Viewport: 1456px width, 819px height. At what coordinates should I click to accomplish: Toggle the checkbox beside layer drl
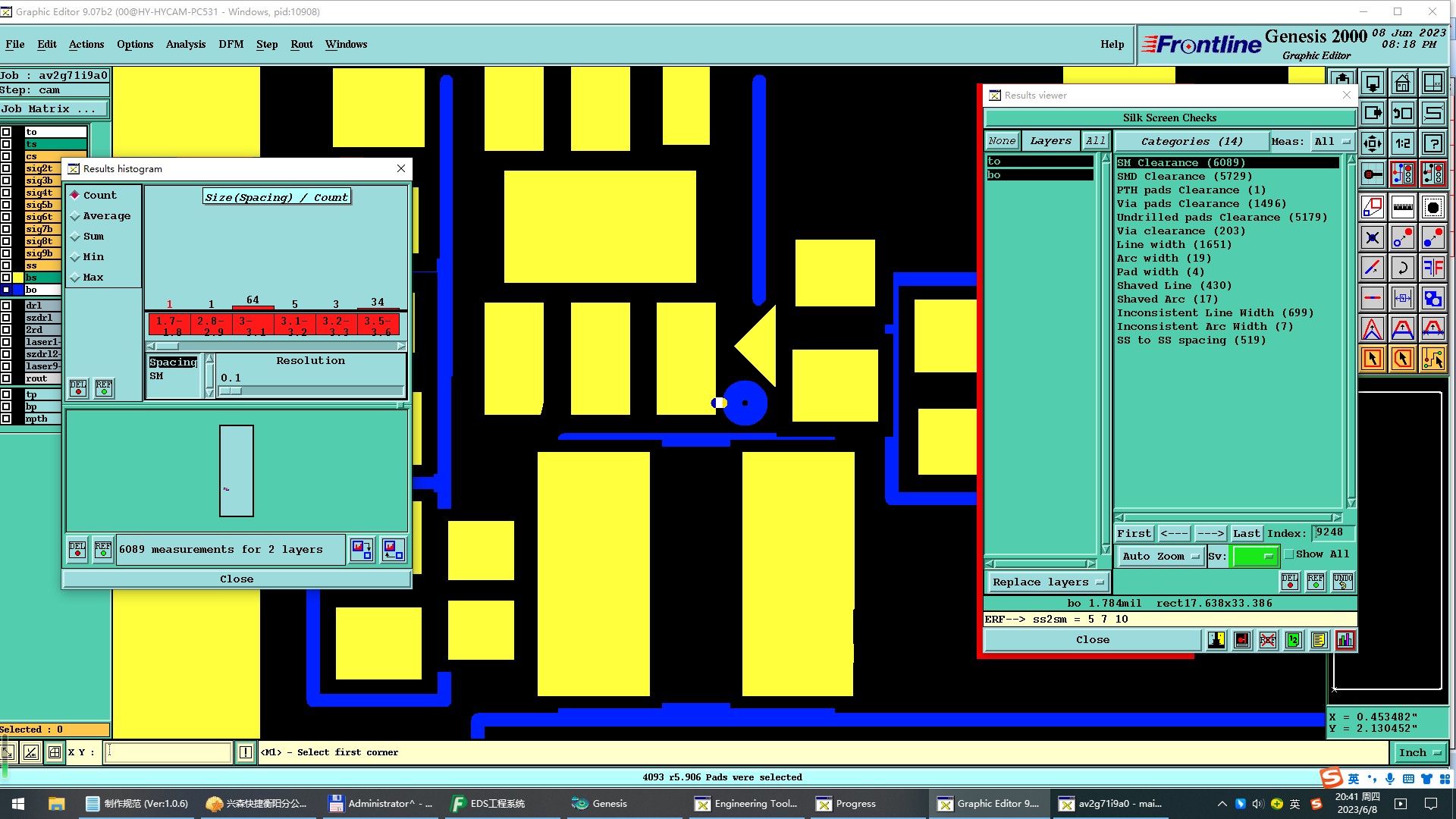(6, 306)
